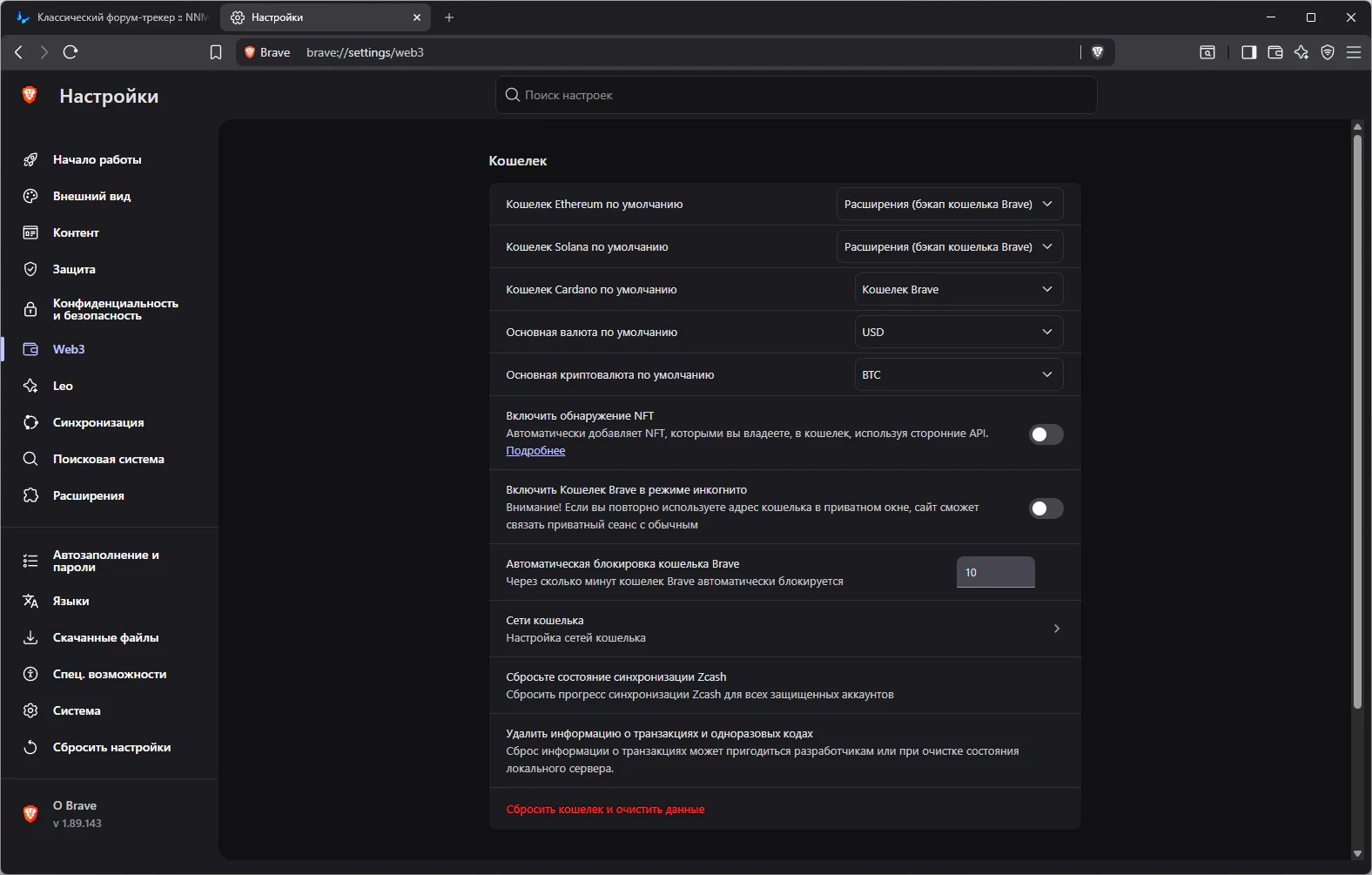This screenshot has width=1372, height=875.
Task: Open Конфиденциальность и безопасность settings section
Action: (x=115, y=309)
